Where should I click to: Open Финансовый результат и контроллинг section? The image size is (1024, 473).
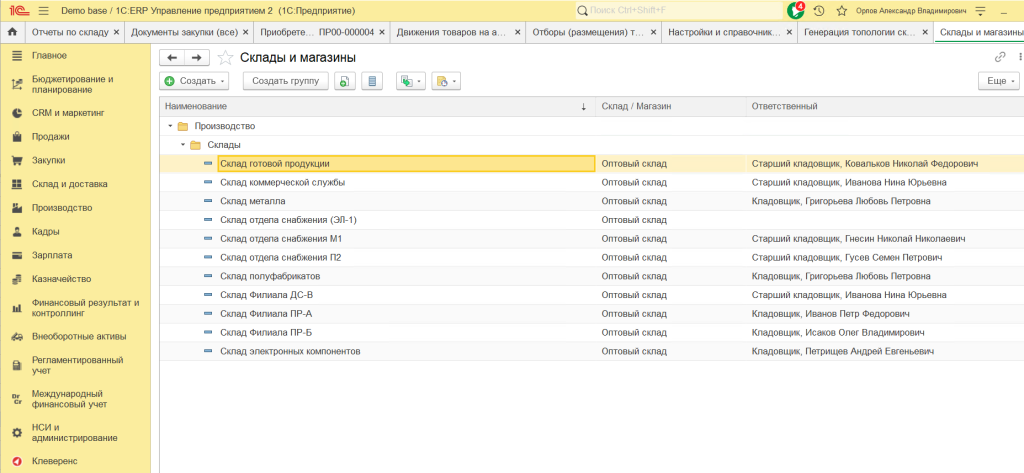pos(86,308)
